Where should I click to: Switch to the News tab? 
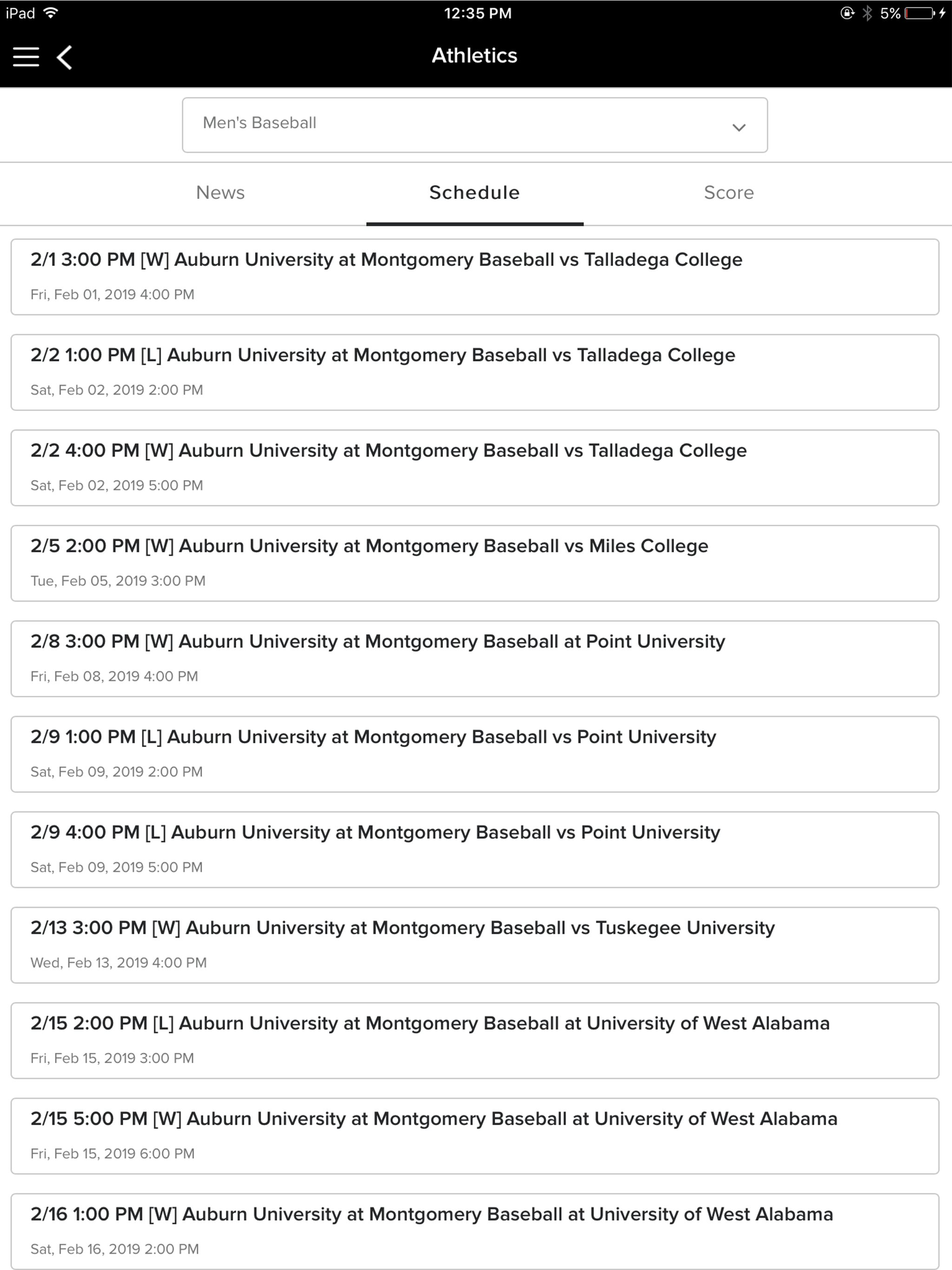click(220, 193)
